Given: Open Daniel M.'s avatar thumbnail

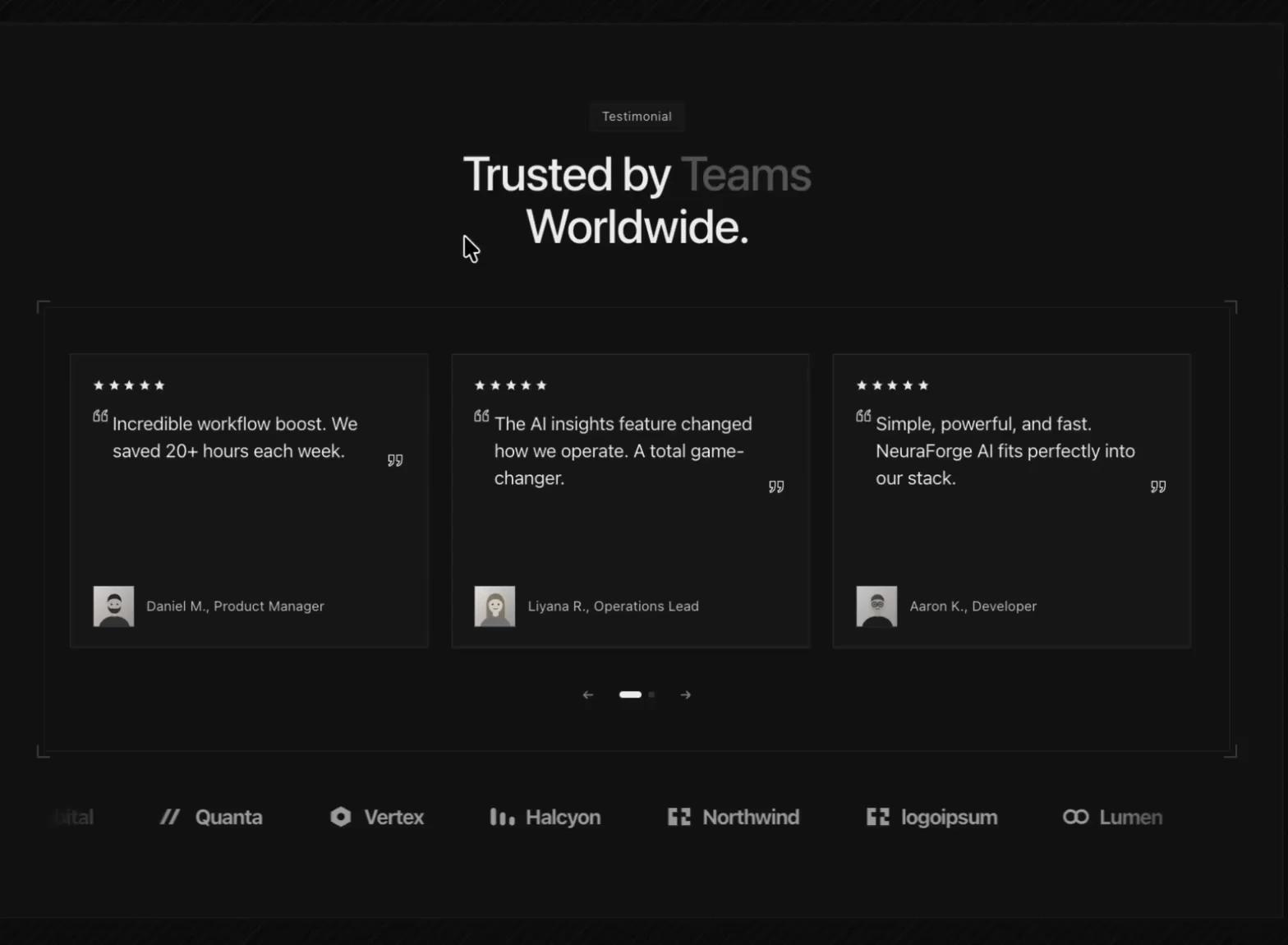Looking at the screenshot, I should click(x=113, y=606).
